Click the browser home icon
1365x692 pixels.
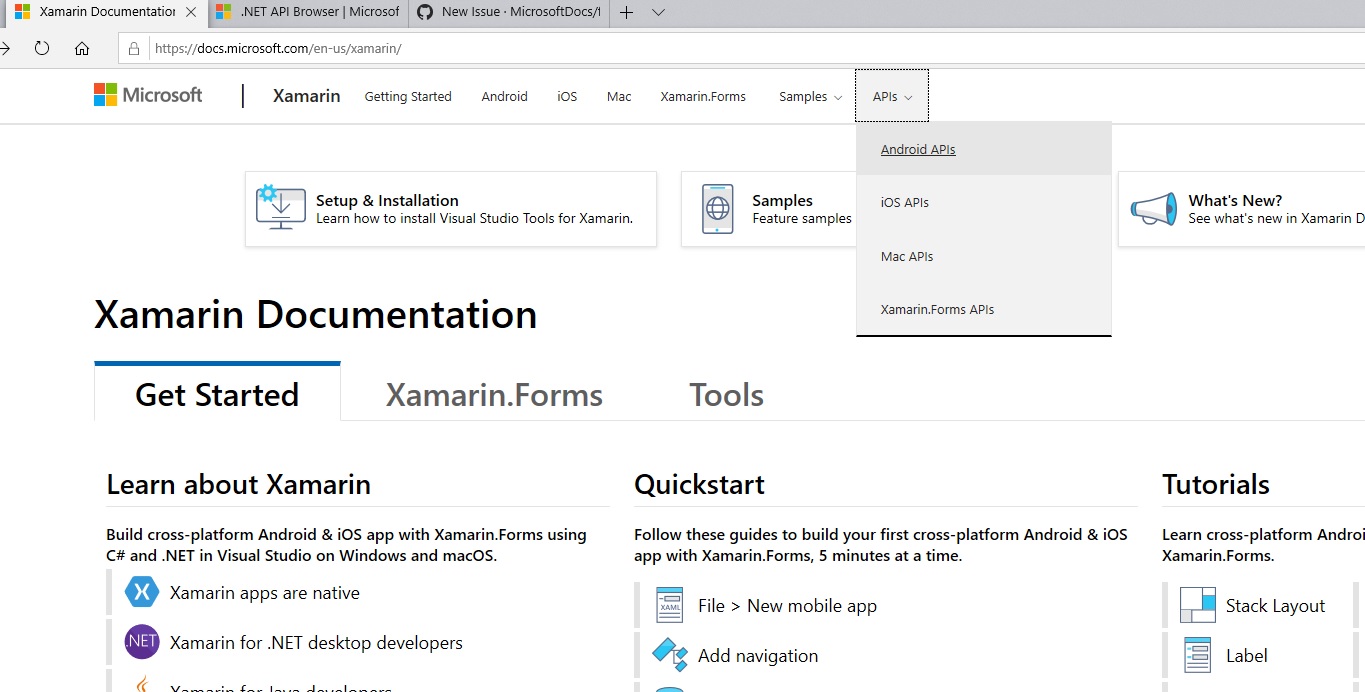coord(82,48)
